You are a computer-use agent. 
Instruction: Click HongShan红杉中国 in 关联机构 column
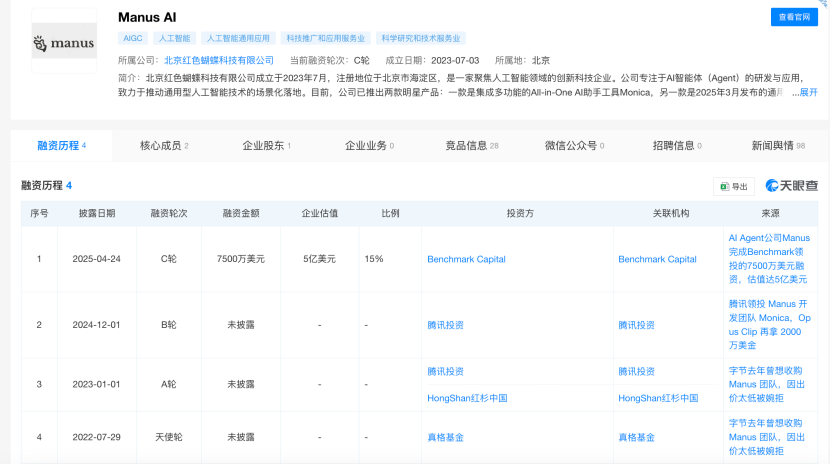point(658,398)
